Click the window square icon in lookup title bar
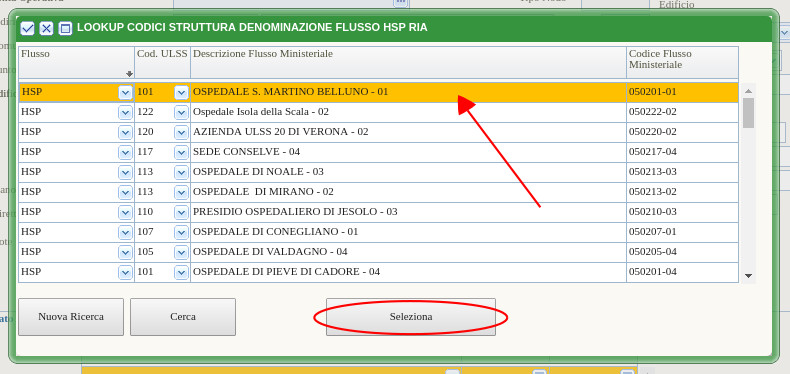Screen dimensions: 790x374 click(65, 28)
